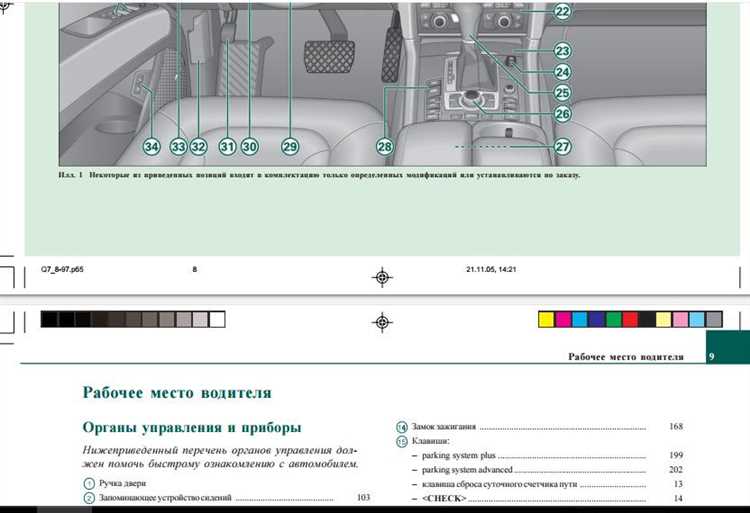
Task: Select the "<CHECK>" button entry
Action: (444, 498)
